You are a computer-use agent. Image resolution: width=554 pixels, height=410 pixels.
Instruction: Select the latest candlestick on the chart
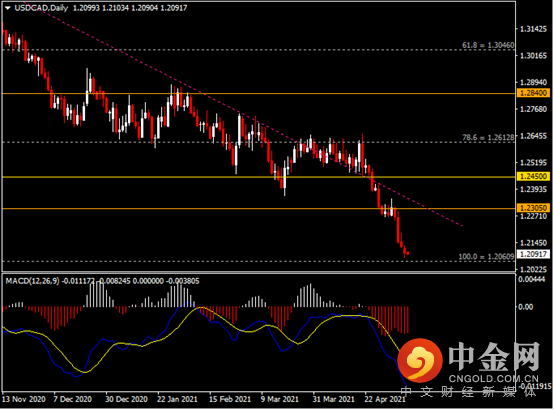tap(408, 253)
